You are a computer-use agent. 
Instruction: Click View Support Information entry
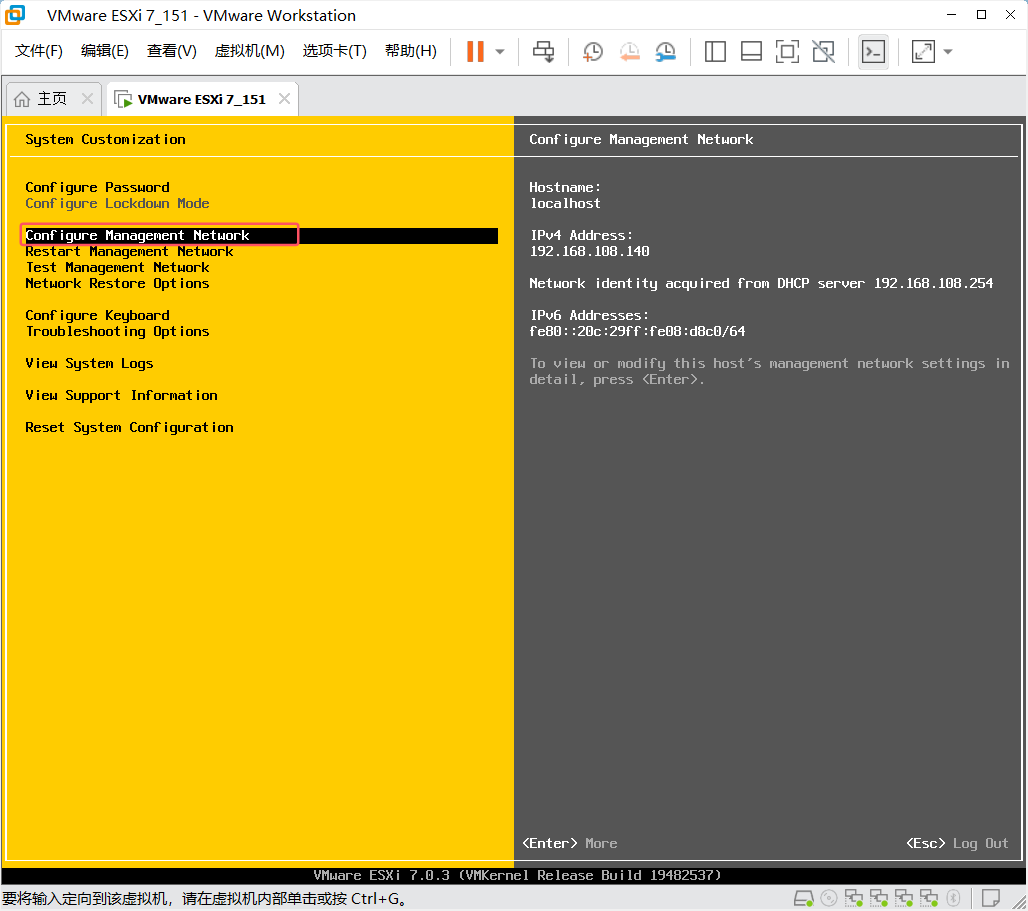121,396
